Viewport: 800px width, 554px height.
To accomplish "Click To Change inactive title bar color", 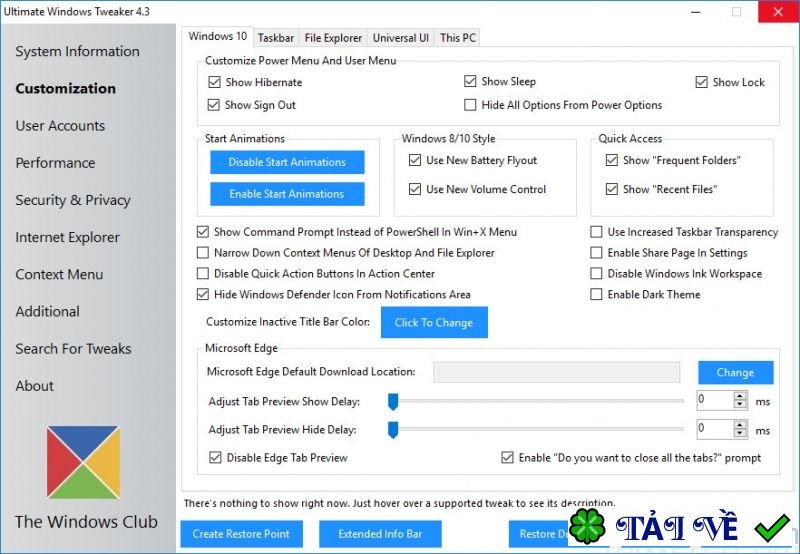I will pos(434,322).
